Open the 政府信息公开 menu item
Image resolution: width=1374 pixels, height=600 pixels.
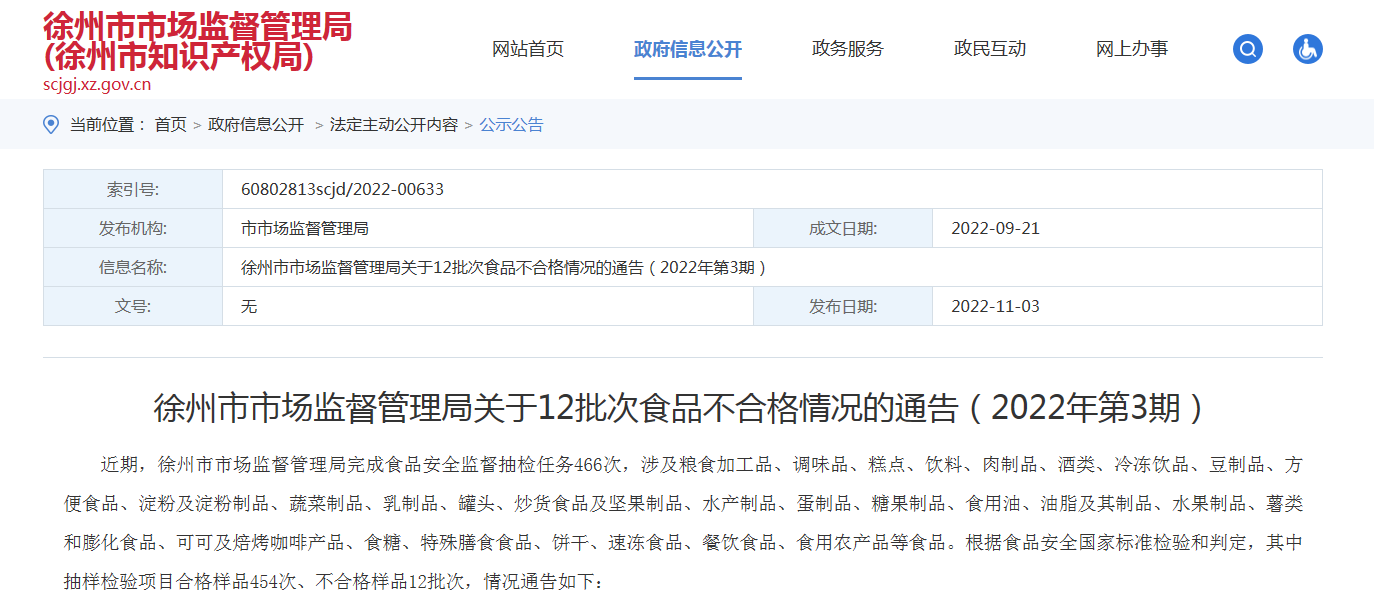point(688,49)
